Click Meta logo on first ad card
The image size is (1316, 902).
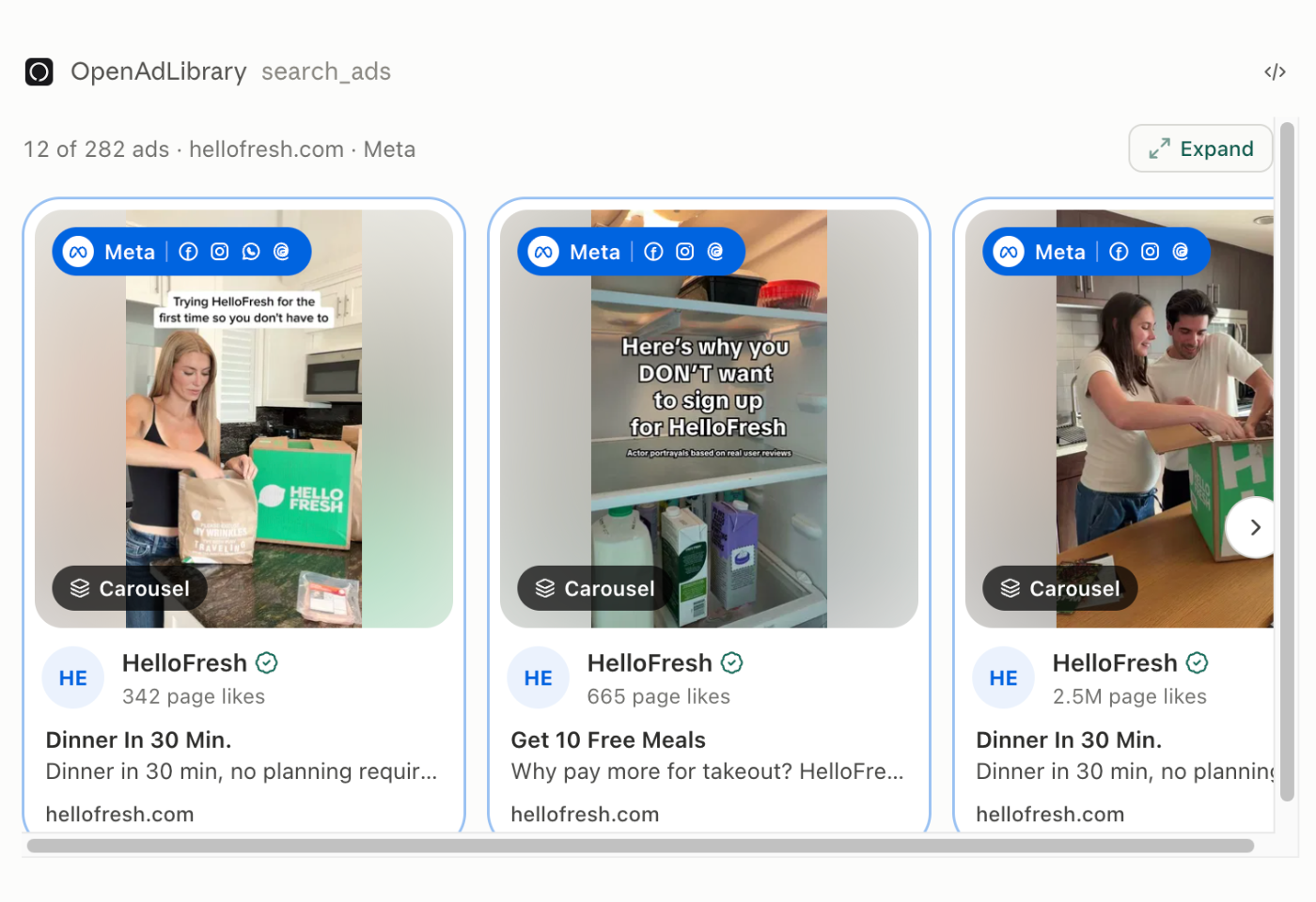(x=79, y=252)
